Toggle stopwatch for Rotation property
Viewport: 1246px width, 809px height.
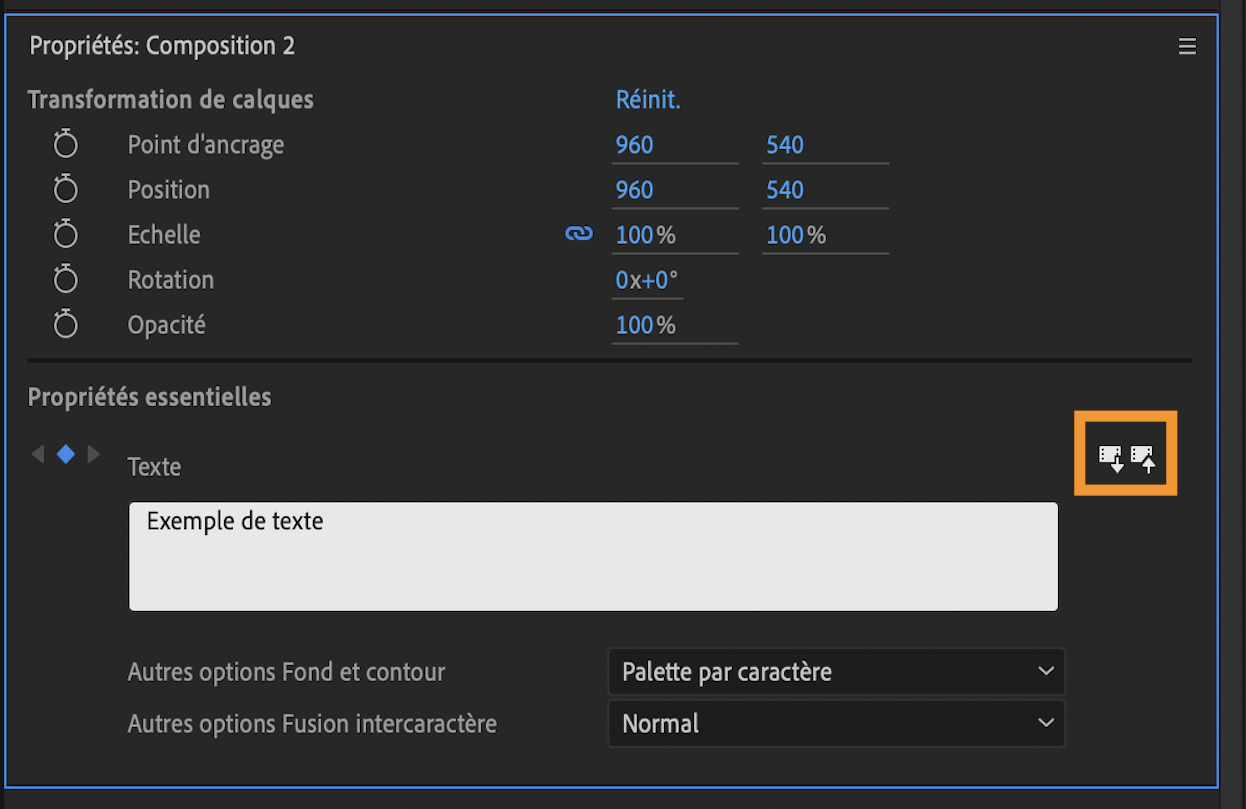(65, 280)
